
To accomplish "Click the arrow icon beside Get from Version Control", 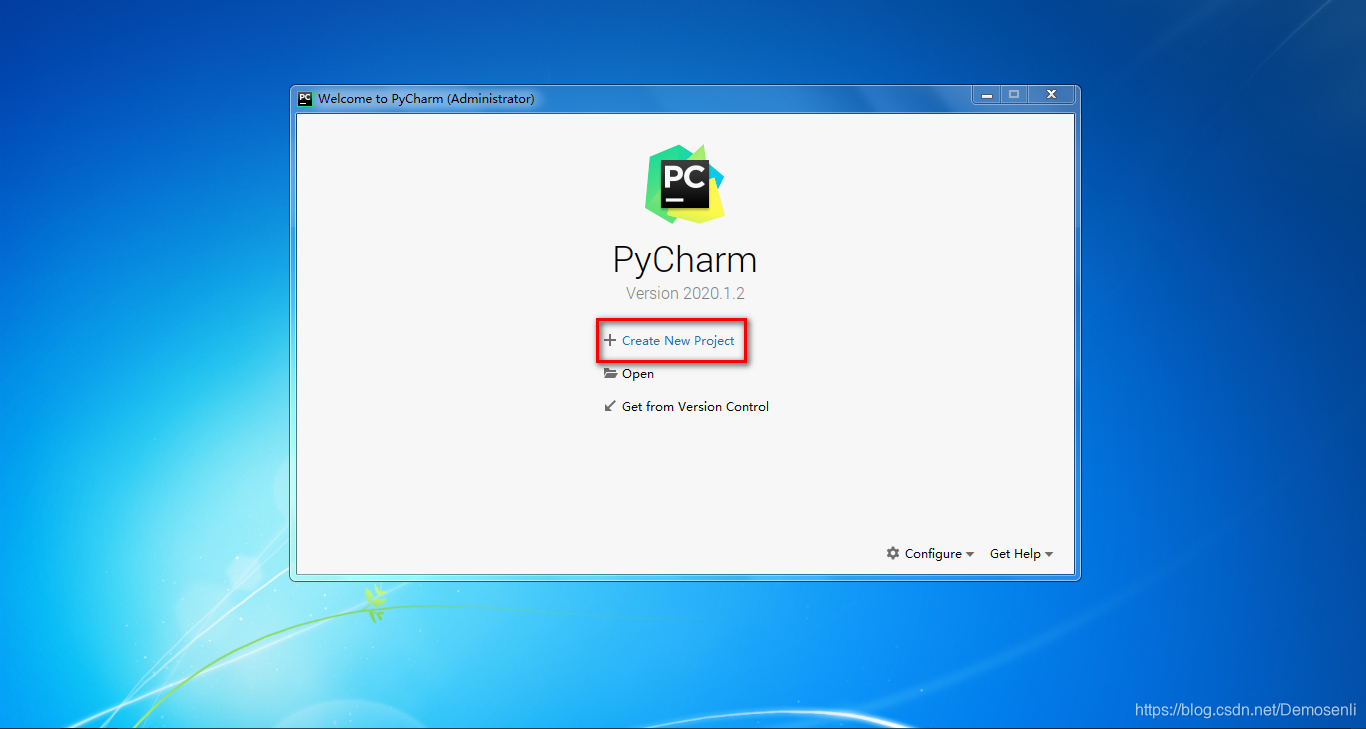I will (x=610, y=406).
